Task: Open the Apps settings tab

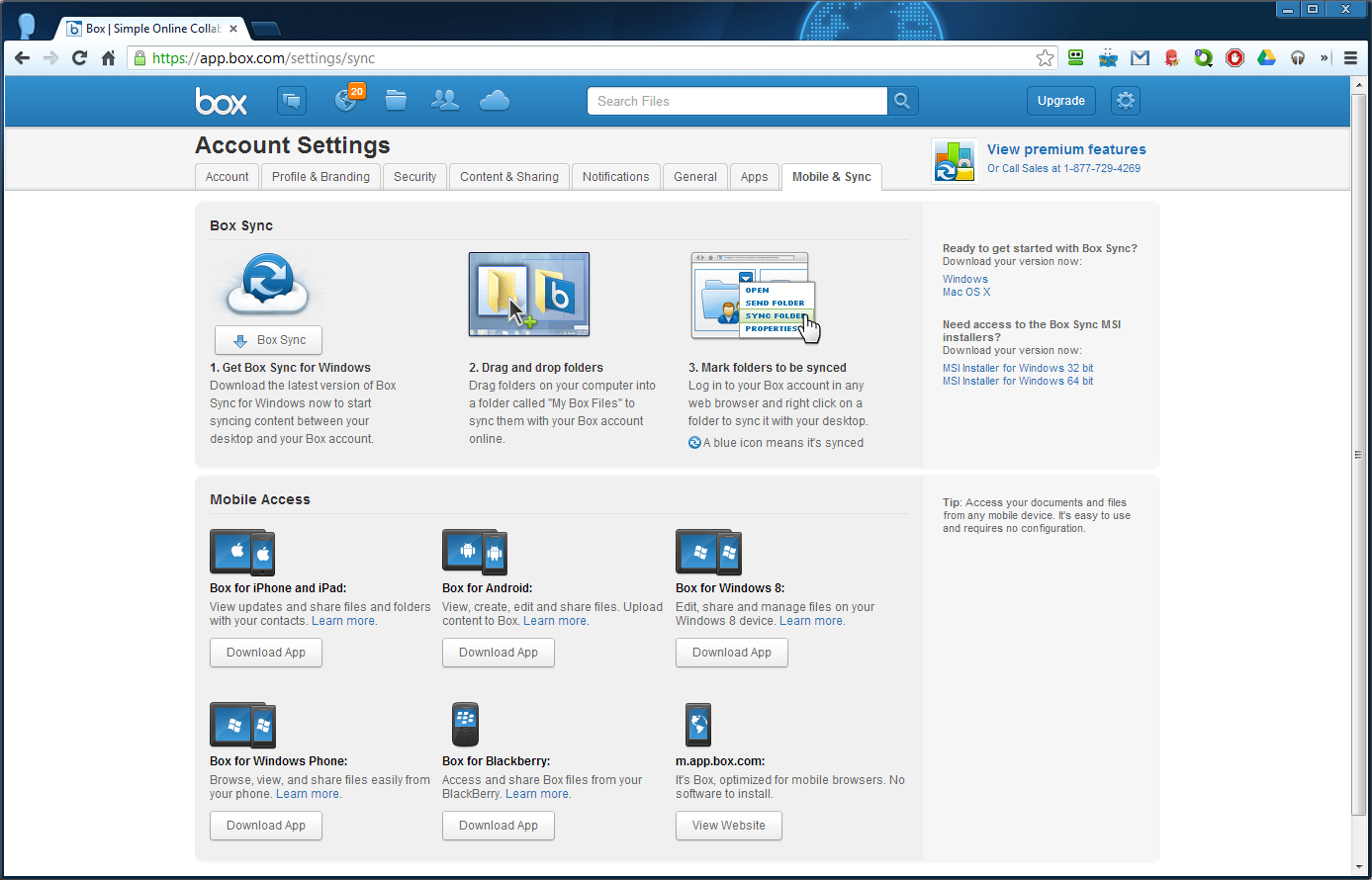Action: [x=754, y=177]
